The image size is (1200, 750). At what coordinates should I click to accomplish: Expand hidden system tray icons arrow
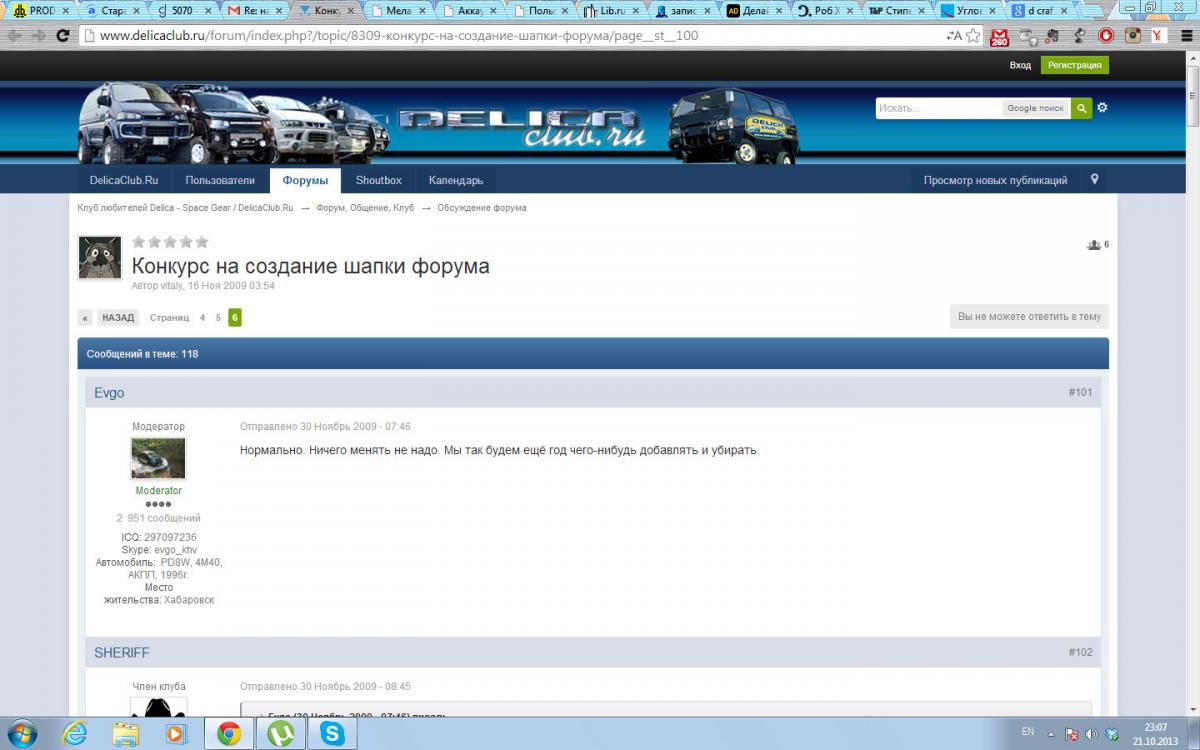[1053, 733]
